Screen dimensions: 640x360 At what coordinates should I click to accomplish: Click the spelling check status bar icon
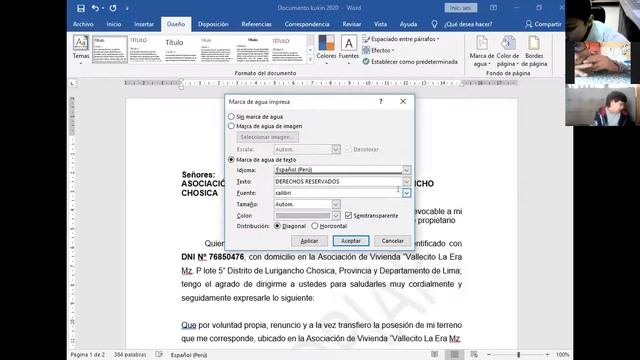tap(159, 355)
